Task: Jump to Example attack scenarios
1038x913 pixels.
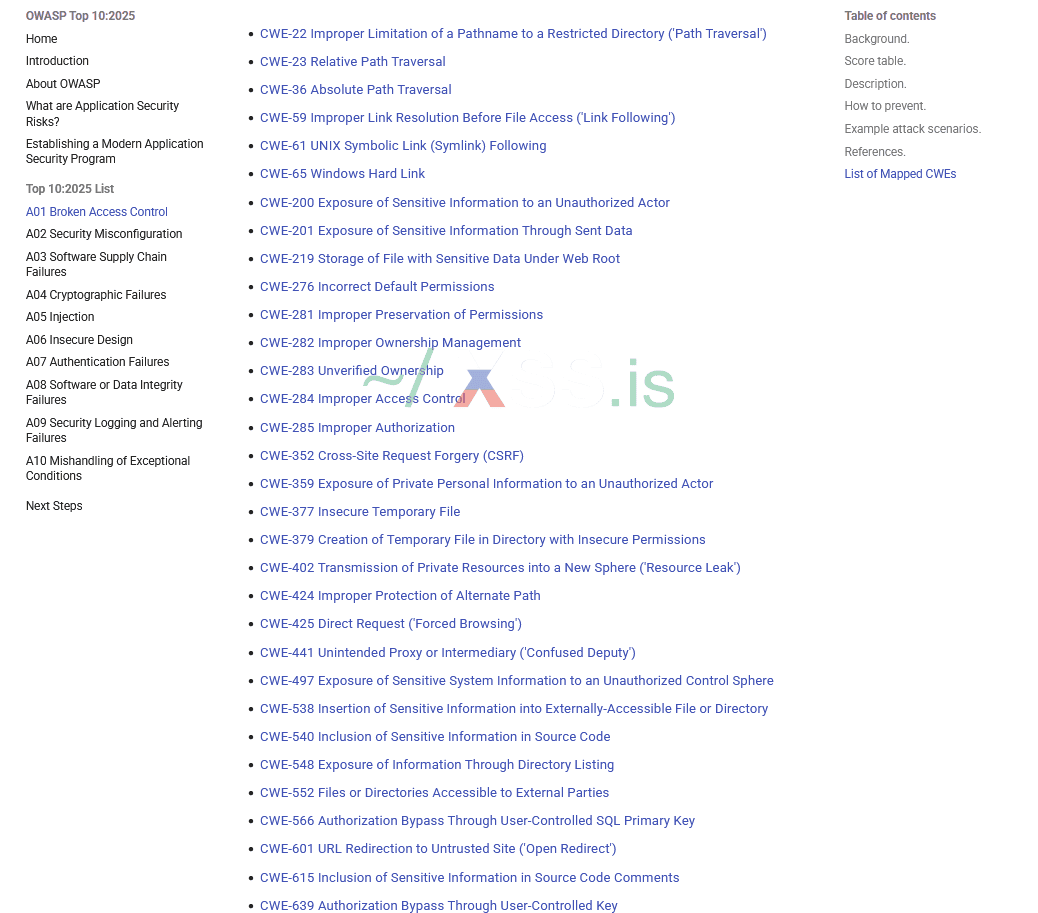Action: click(912, 129)
